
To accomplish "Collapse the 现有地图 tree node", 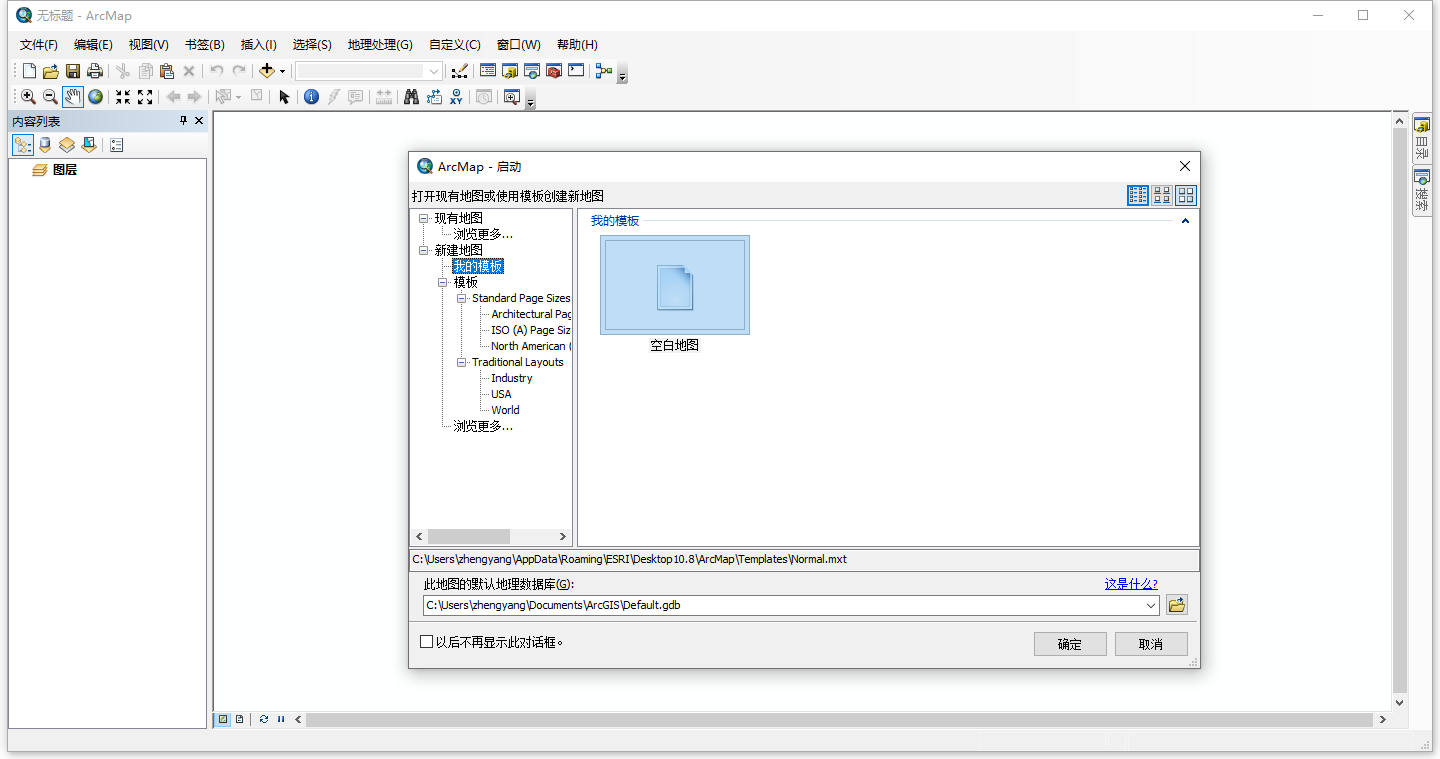I will 424,218.
